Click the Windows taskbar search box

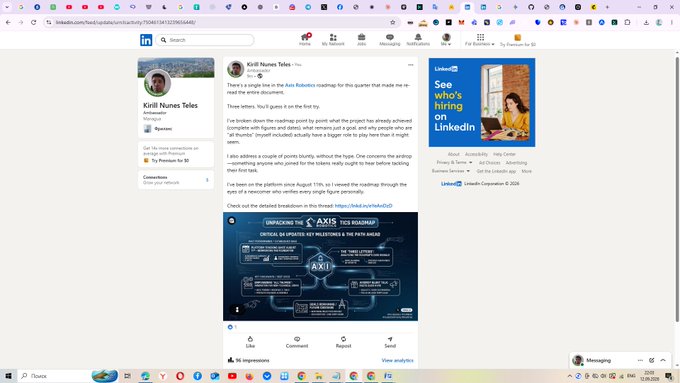(x=69, y=376)
